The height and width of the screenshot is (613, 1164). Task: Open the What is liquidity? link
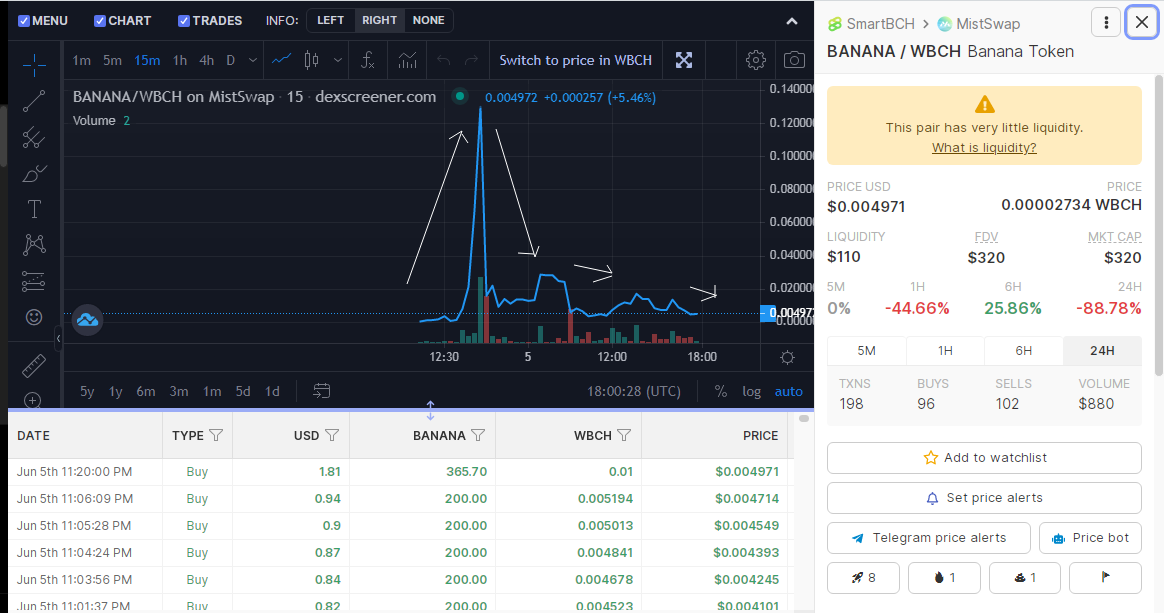point(984,148)
